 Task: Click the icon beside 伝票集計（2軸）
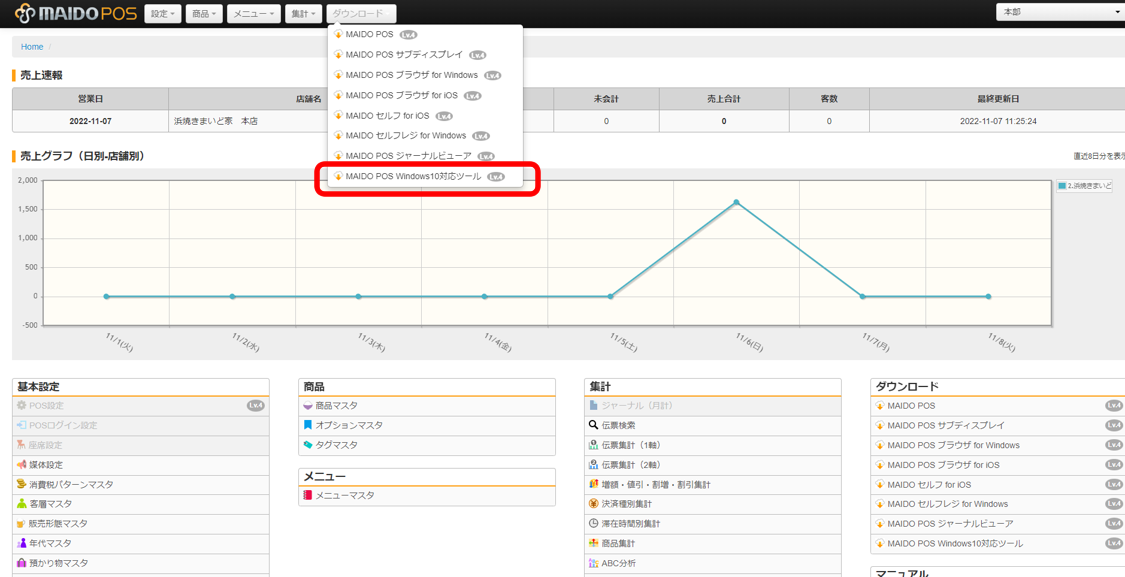click(x=593, y=465)
